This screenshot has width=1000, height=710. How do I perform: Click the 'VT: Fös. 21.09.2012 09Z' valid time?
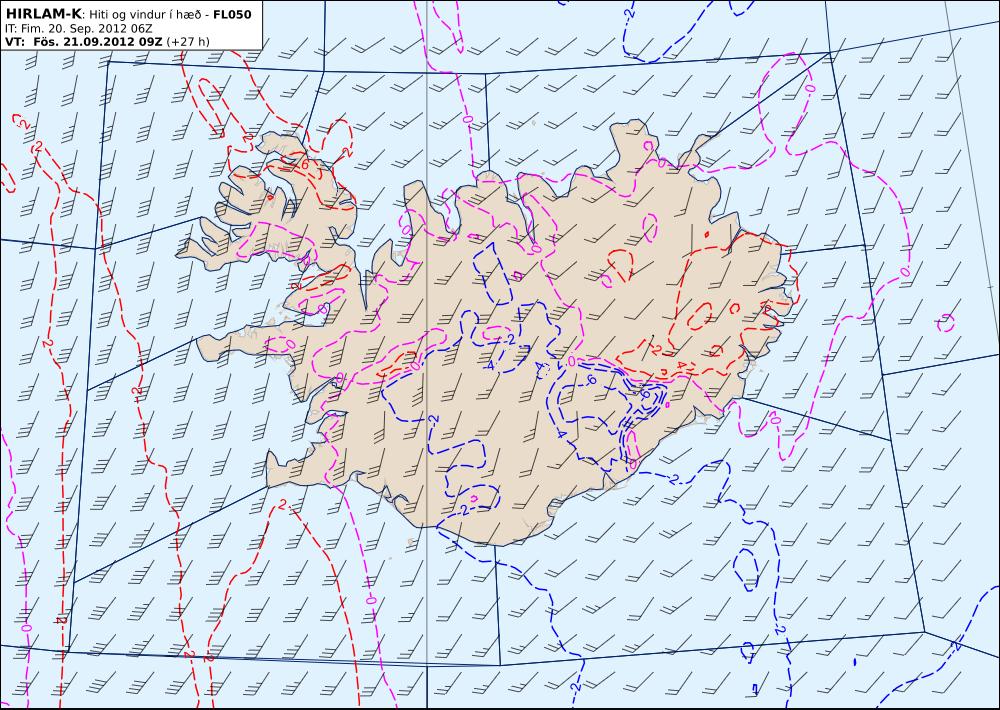[84, 42]
